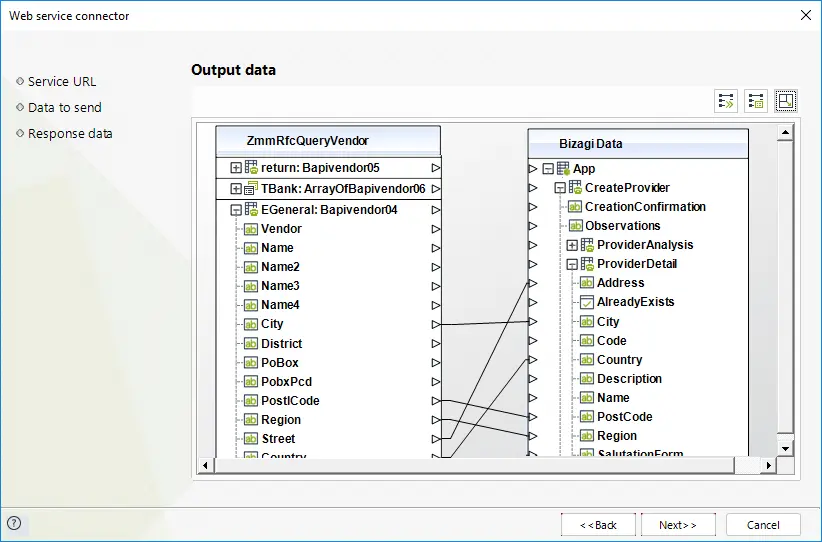Select the Name attribute under ProviderDetail
The height and width of the screenshot is (542, 822).
pyautogui.click(x=613, y=398)
